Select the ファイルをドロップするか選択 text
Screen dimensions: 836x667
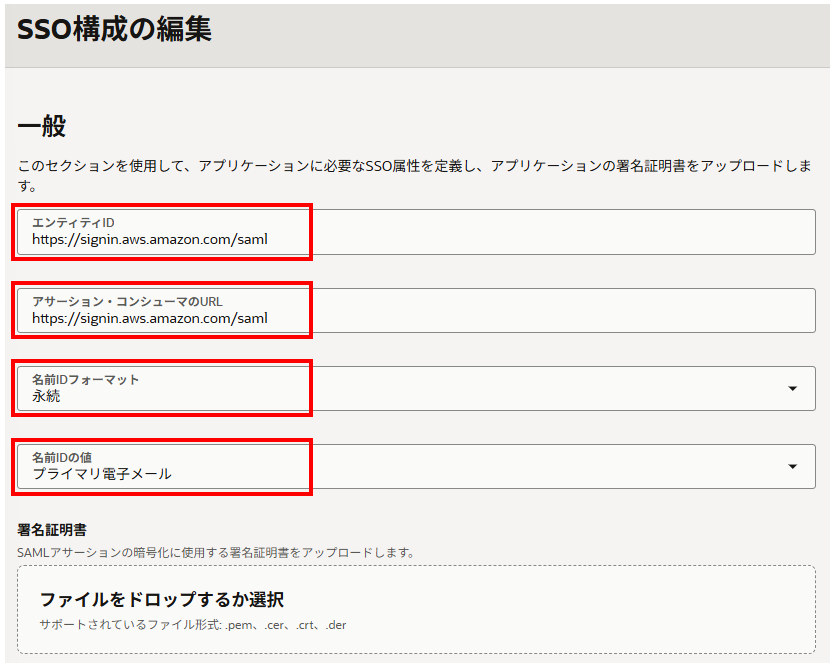tap(162, 600)
